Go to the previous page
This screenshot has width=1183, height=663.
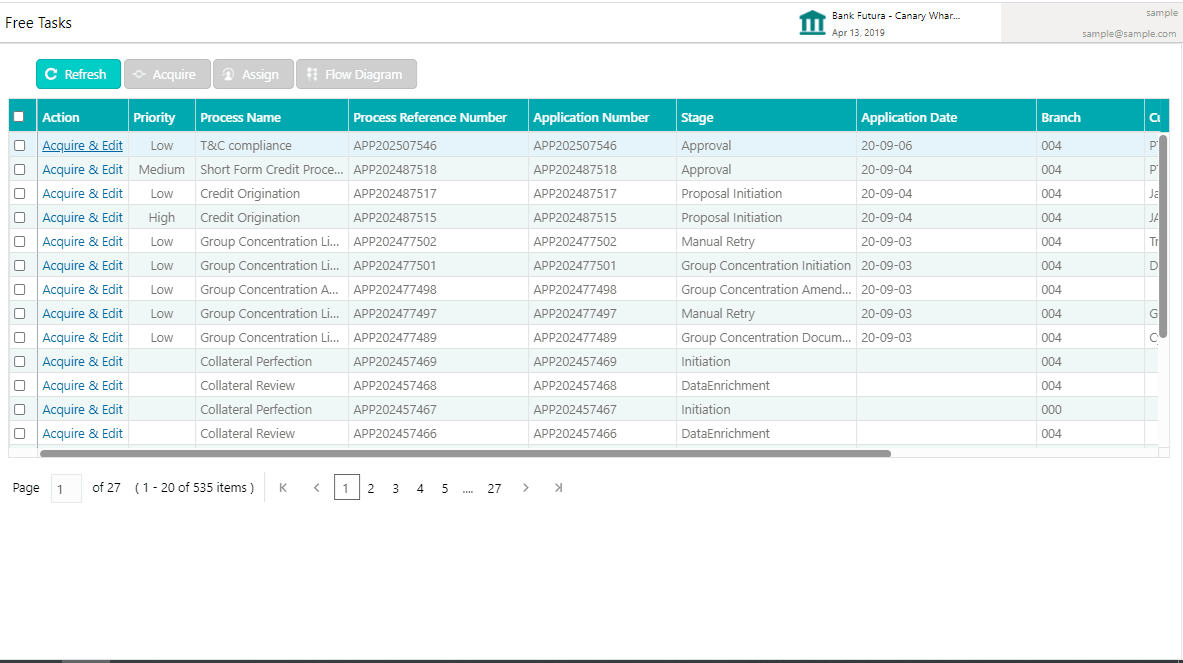tap(317, 488)
